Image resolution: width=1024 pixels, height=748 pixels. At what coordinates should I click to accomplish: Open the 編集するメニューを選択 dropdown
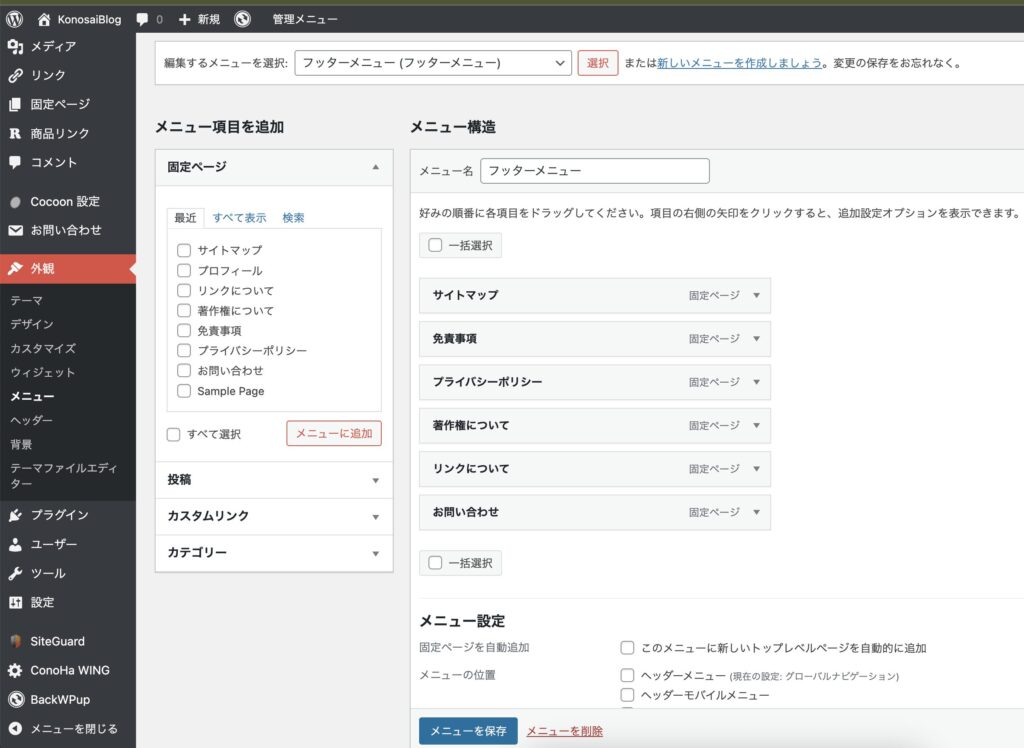[x=433, y=63]
